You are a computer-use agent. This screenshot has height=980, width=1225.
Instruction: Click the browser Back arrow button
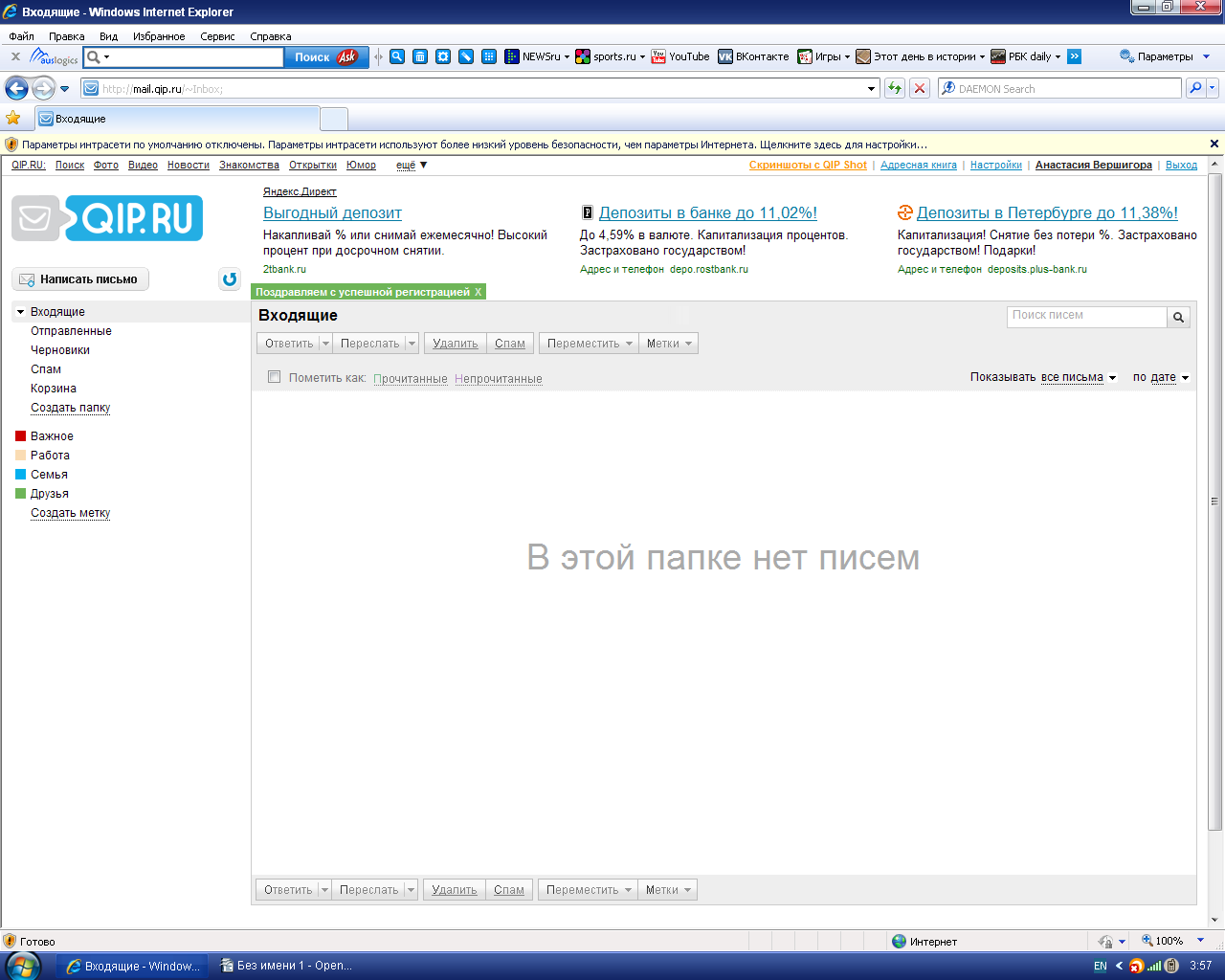(16, 89)
